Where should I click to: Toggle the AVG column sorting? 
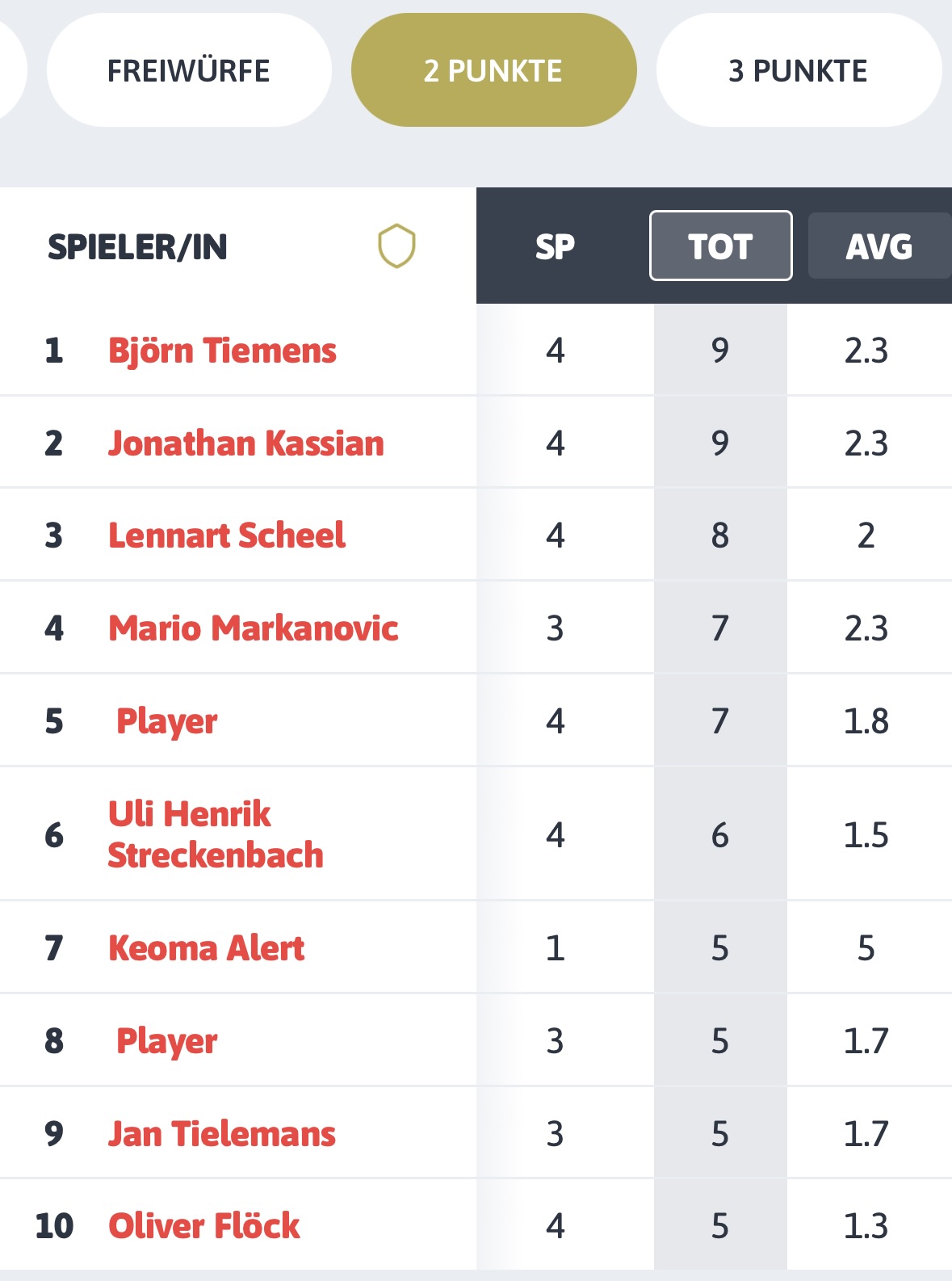pos(879,246)
